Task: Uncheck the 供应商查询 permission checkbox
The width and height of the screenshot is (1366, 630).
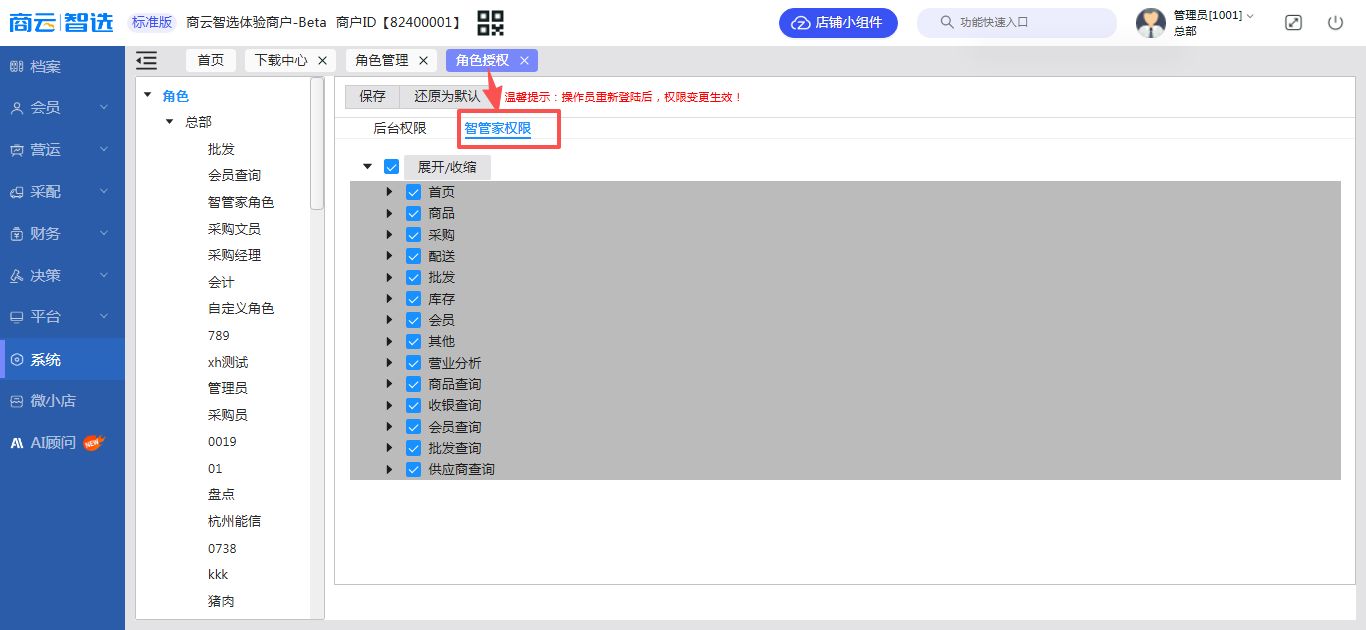Action: (x=413, y=469)
